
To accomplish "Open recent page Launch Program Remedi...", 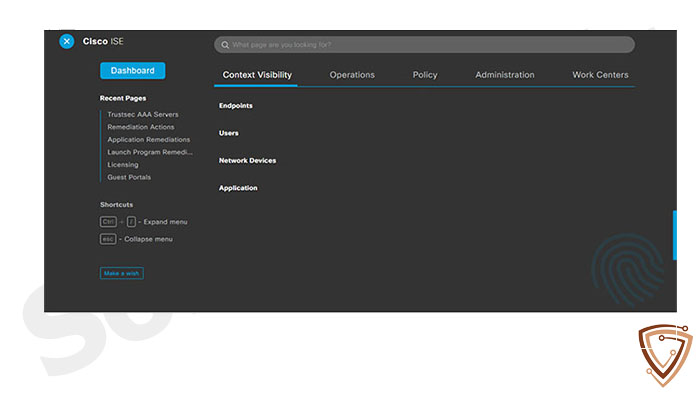I will [150, 152].
